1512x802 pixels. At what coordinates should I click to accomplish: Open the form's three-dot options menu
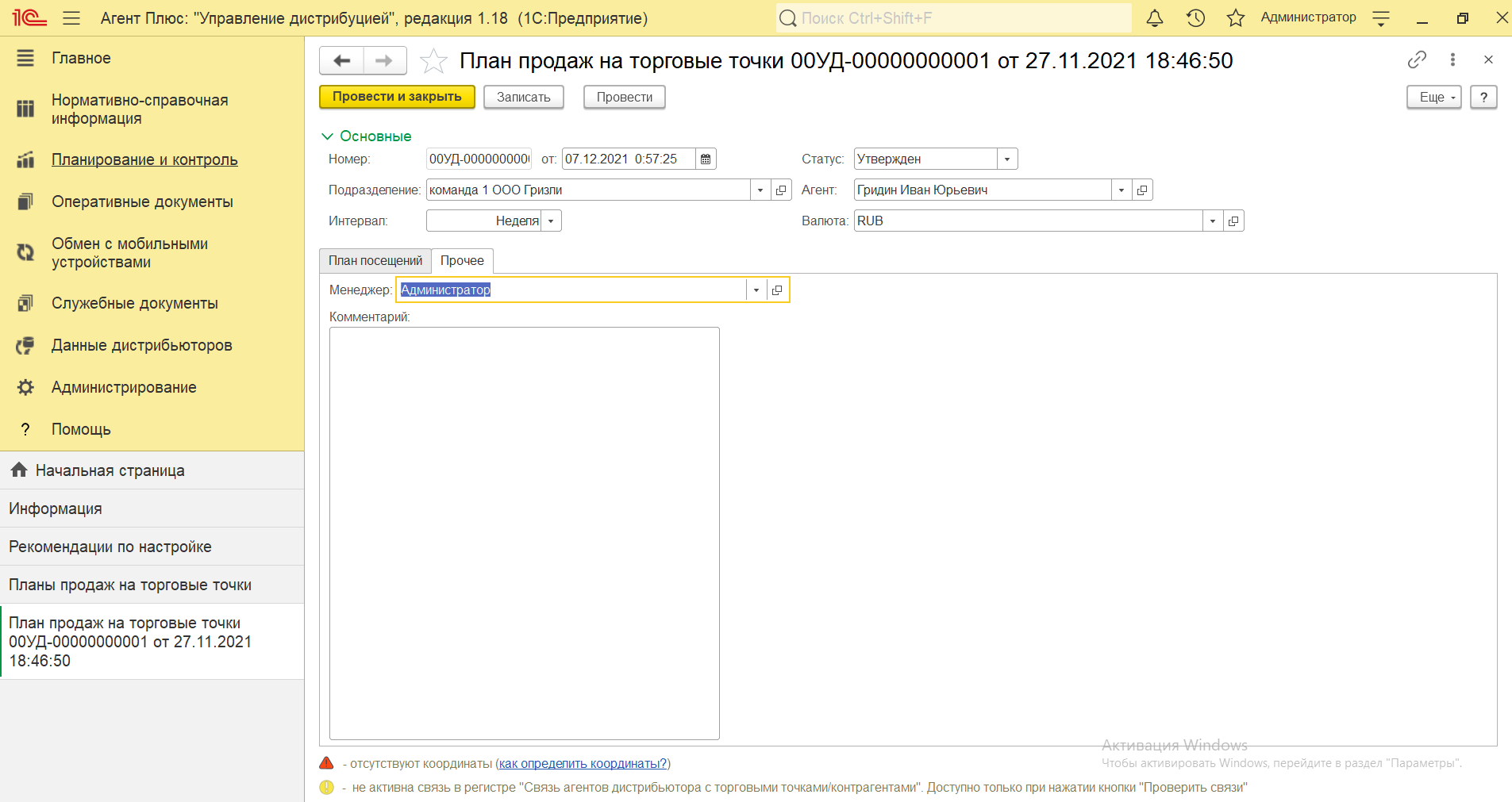tap(1452, 59)
